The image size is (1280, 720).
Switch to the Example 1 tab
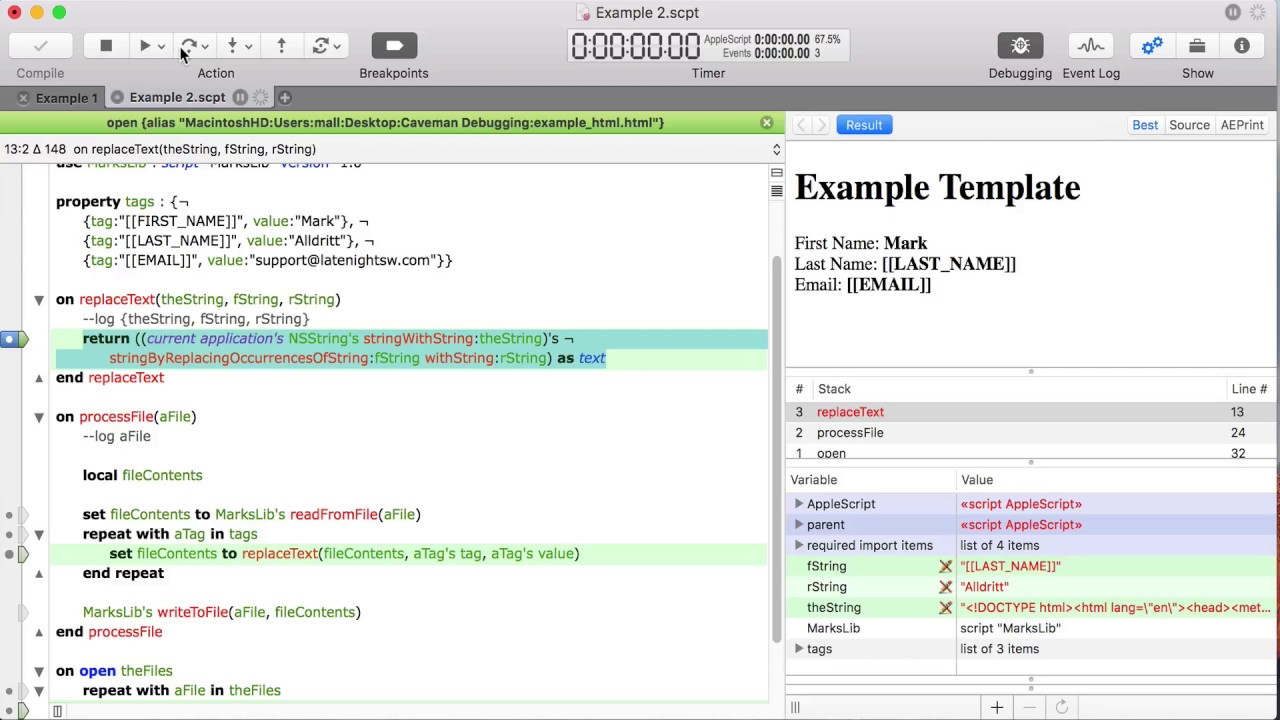[67, 98]
